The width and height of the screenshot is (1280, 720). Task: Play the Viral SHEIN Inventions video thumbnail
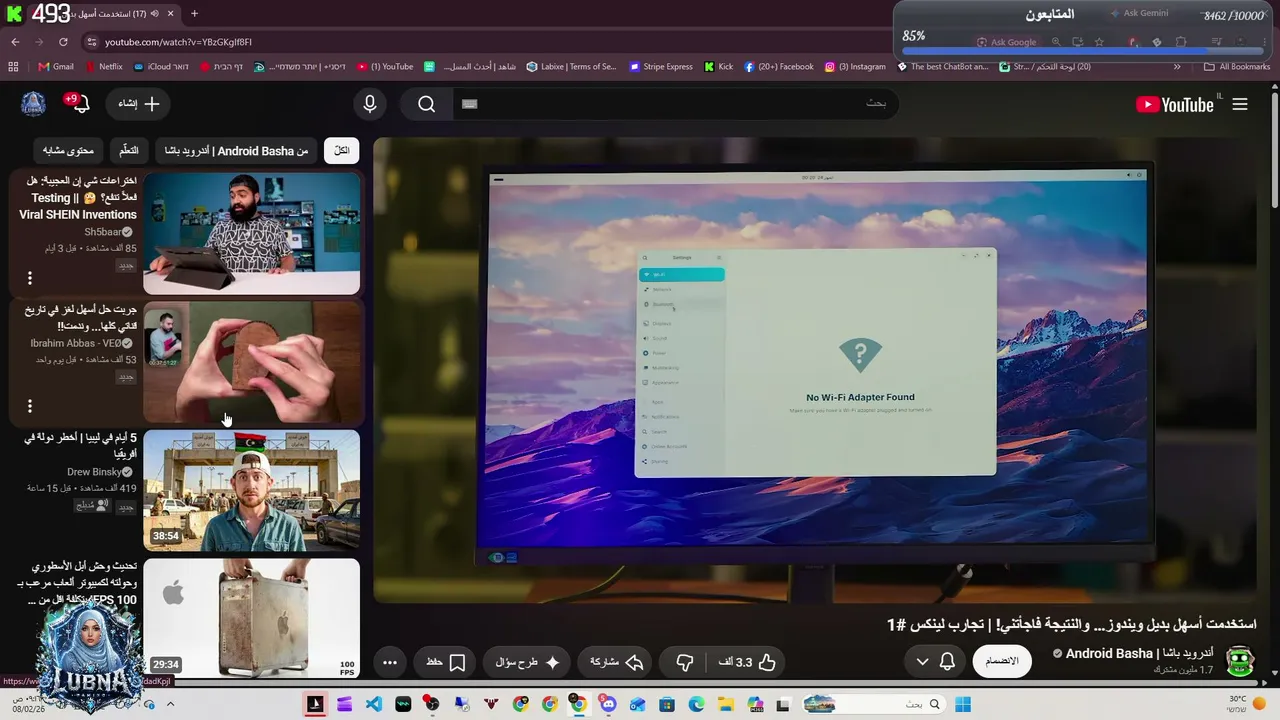251,234
